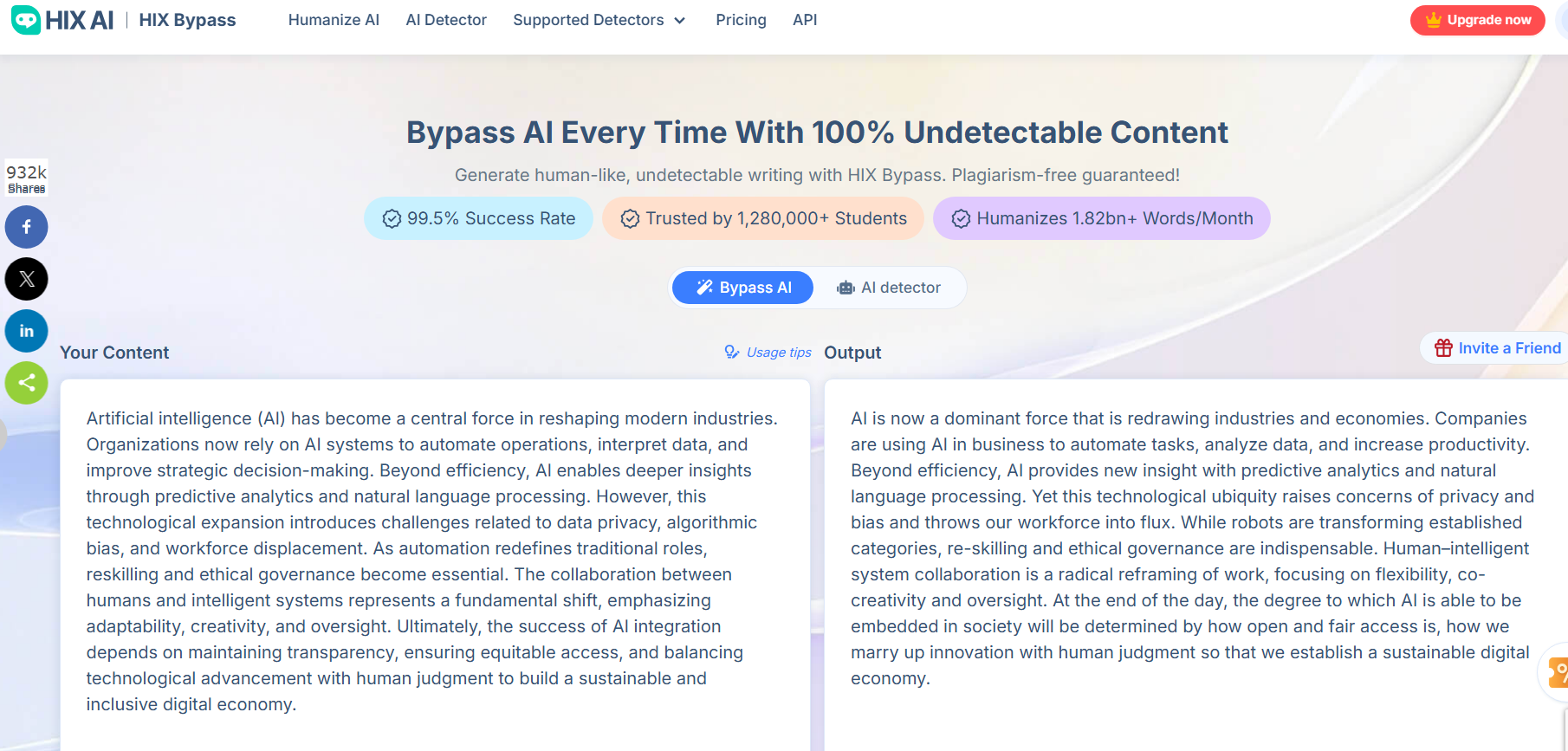1568x751 pixels.
Task: Click the HIX AI logo icon
Action: tap(26, 20)
